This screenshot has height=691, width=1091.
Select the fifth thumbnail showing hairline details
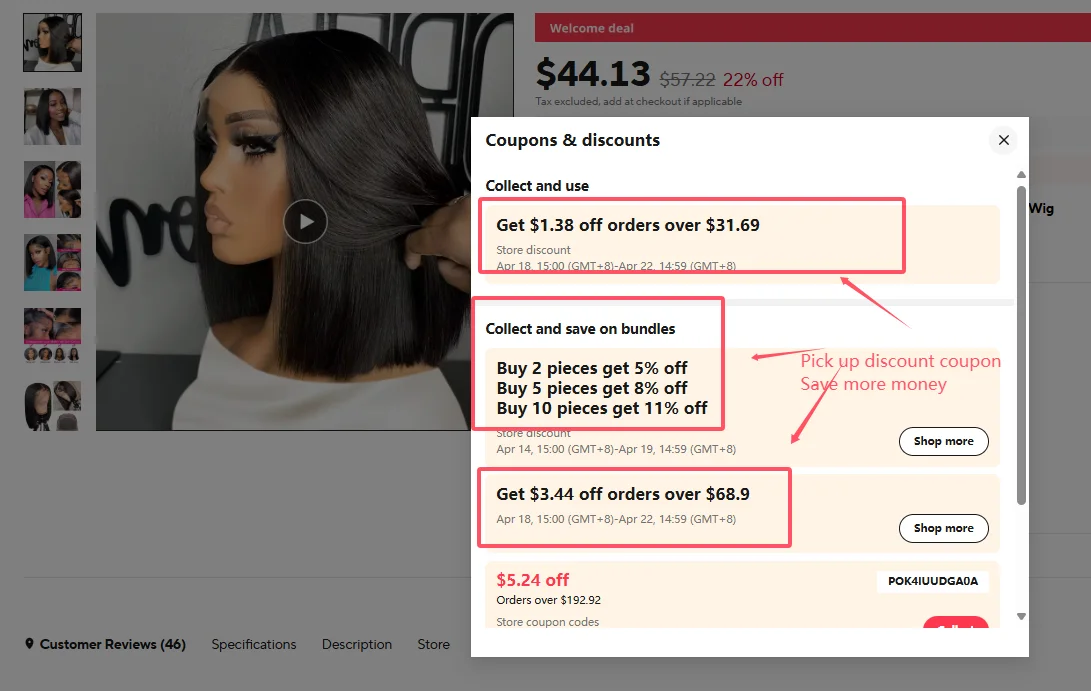[52, 335]
